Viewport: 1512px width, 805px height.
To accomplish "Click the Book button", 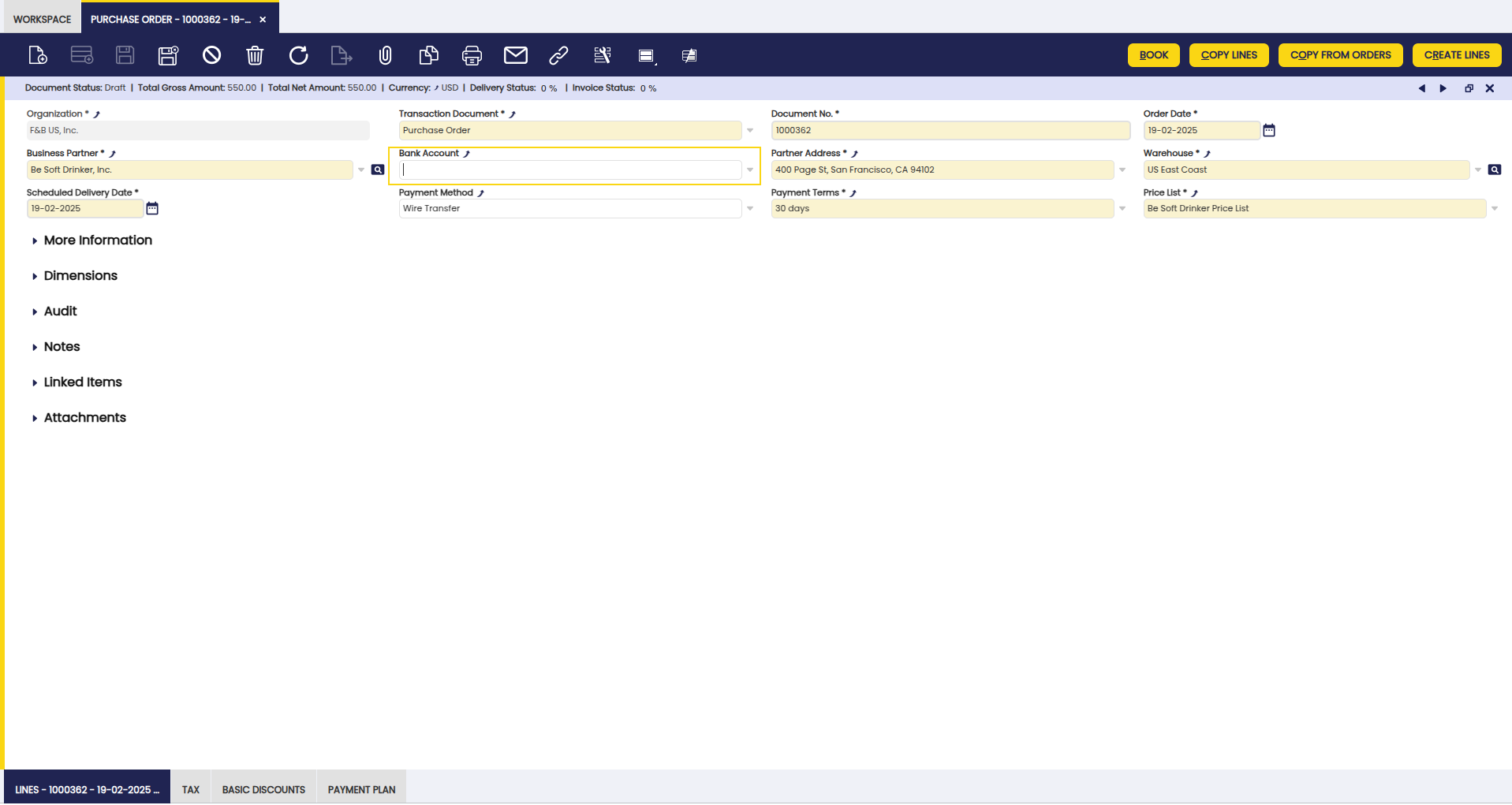I will [1153, 55].
